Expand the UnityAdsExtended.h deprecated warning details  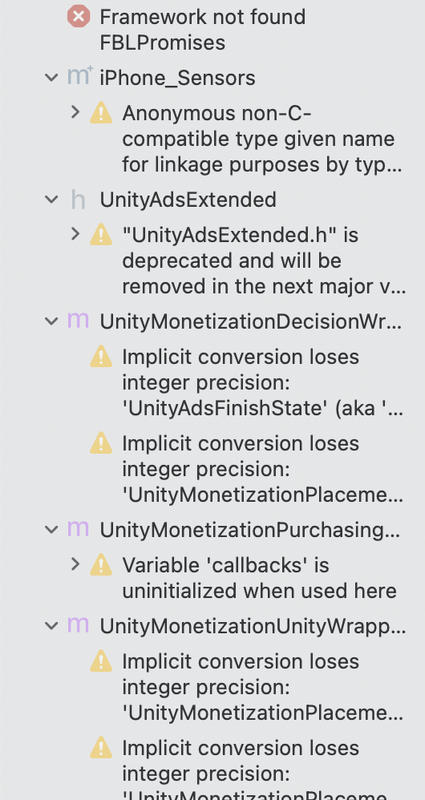75,234
